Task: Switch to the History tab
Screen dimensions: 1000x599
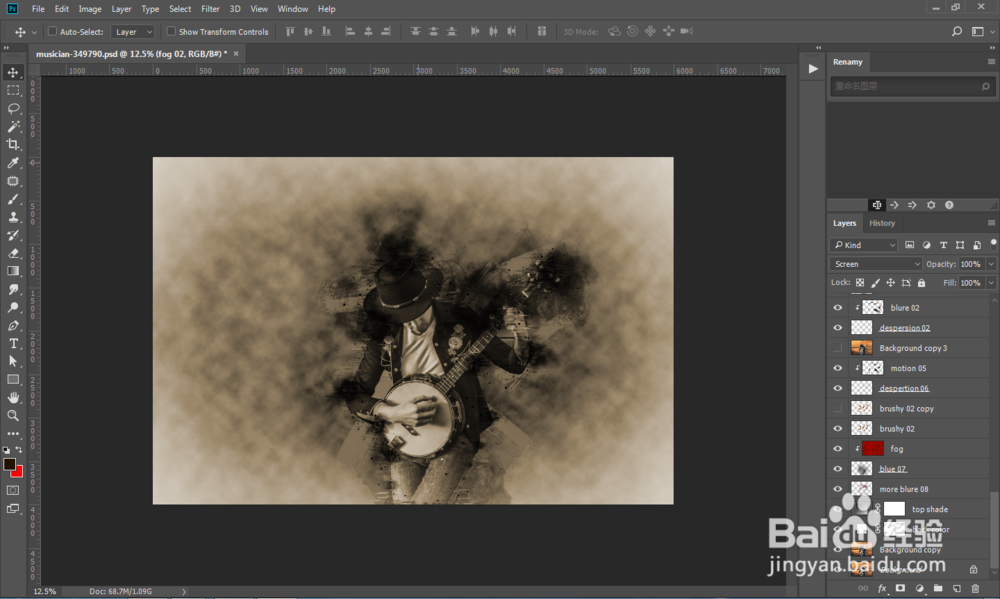Action: (882, 223)
